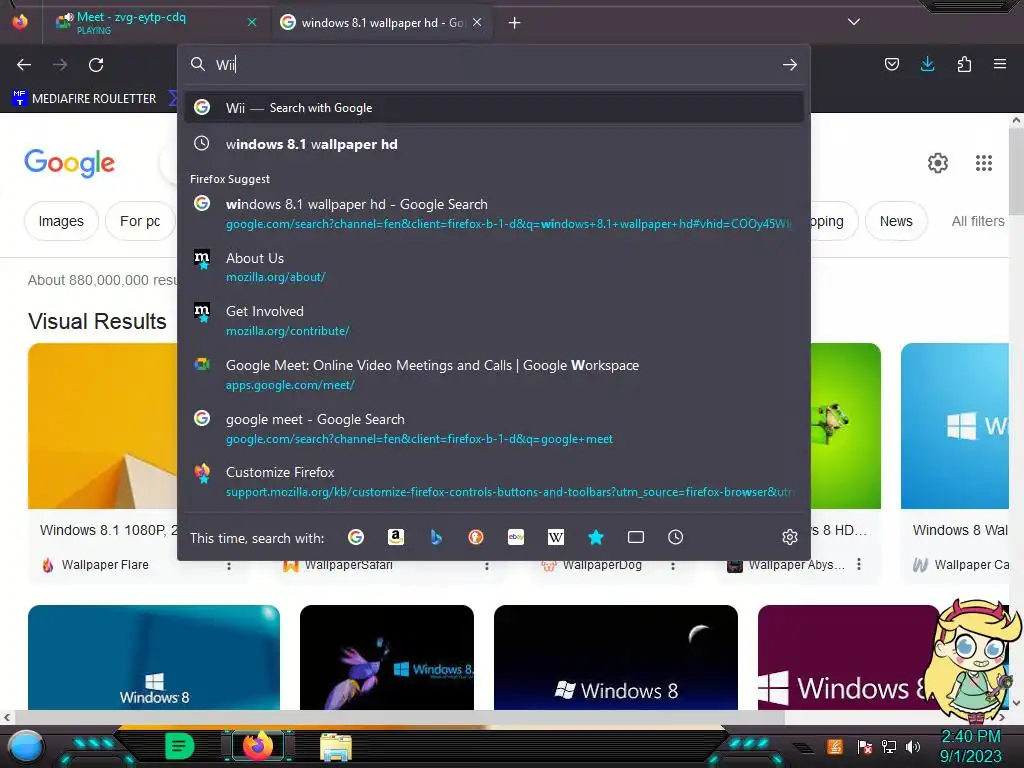This screenshot has width=1024, height=768.
Task: Click the browser back arrow
Action: pyautogui.click(x=24, y=65)
